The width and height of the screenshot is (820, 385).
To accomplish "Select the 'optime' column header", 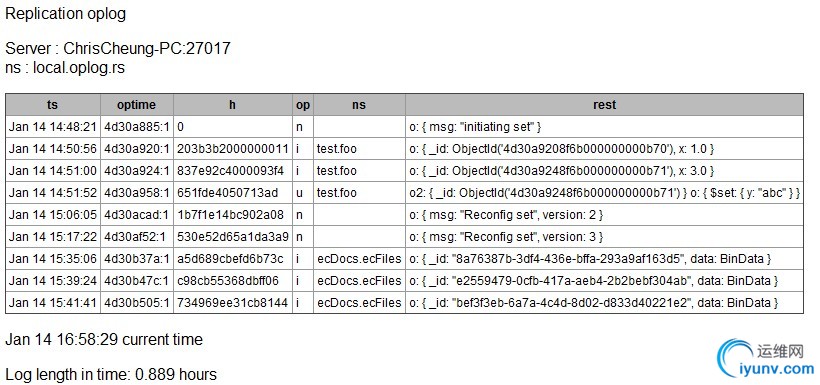I will coord(136,105).
